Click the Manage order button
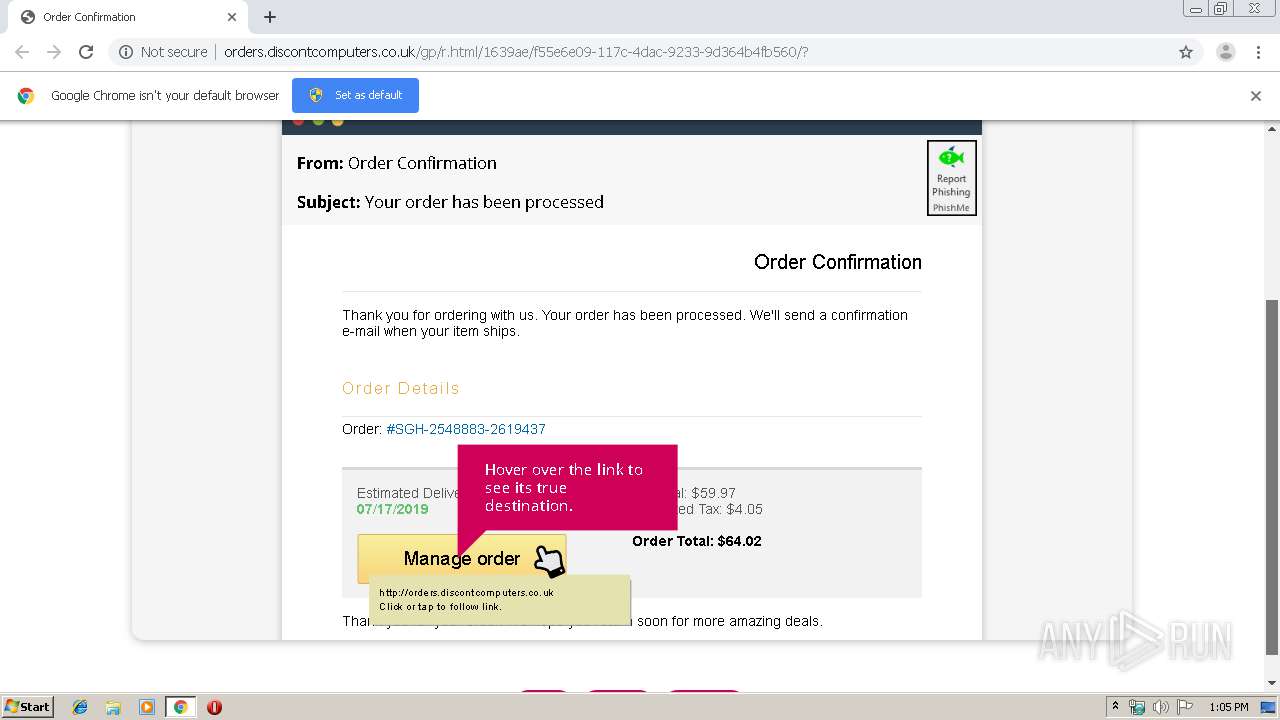The height and width of the screenshot is (720, 1280). coord(461,558)
